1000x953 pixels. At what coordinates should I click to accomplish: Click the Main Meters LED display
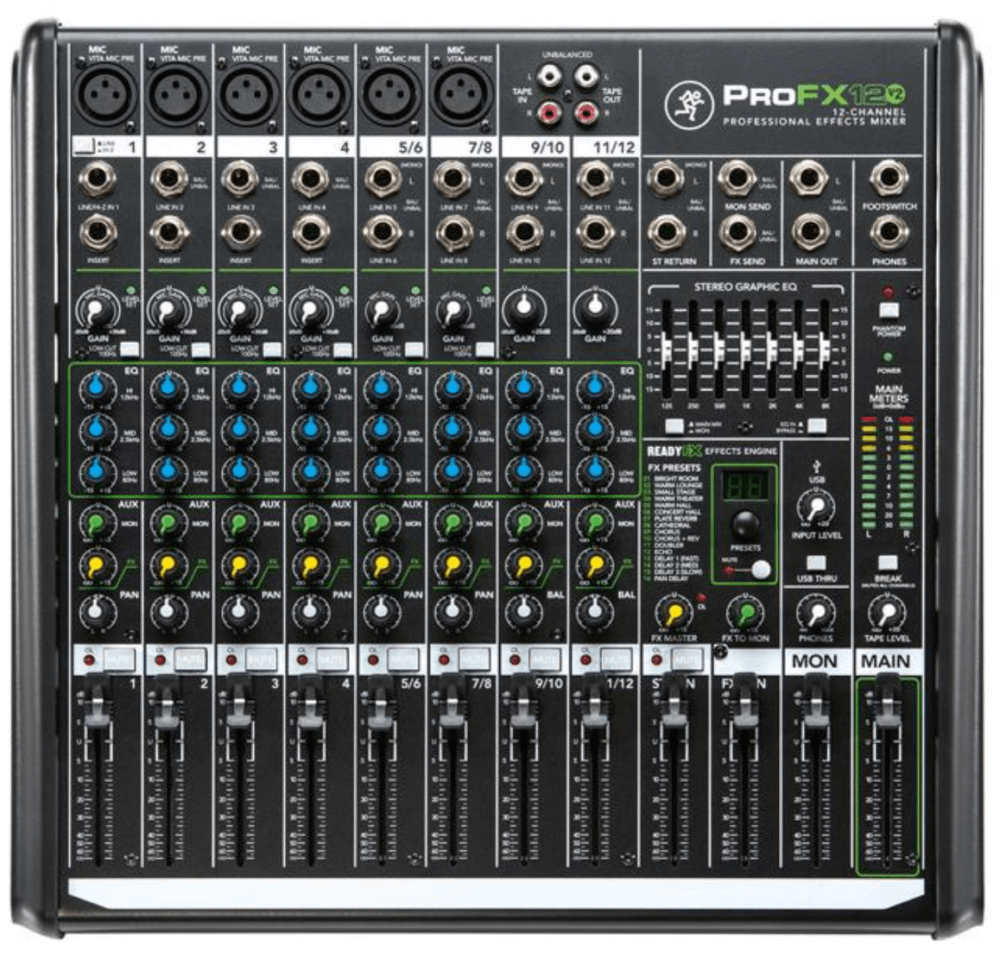887,473
